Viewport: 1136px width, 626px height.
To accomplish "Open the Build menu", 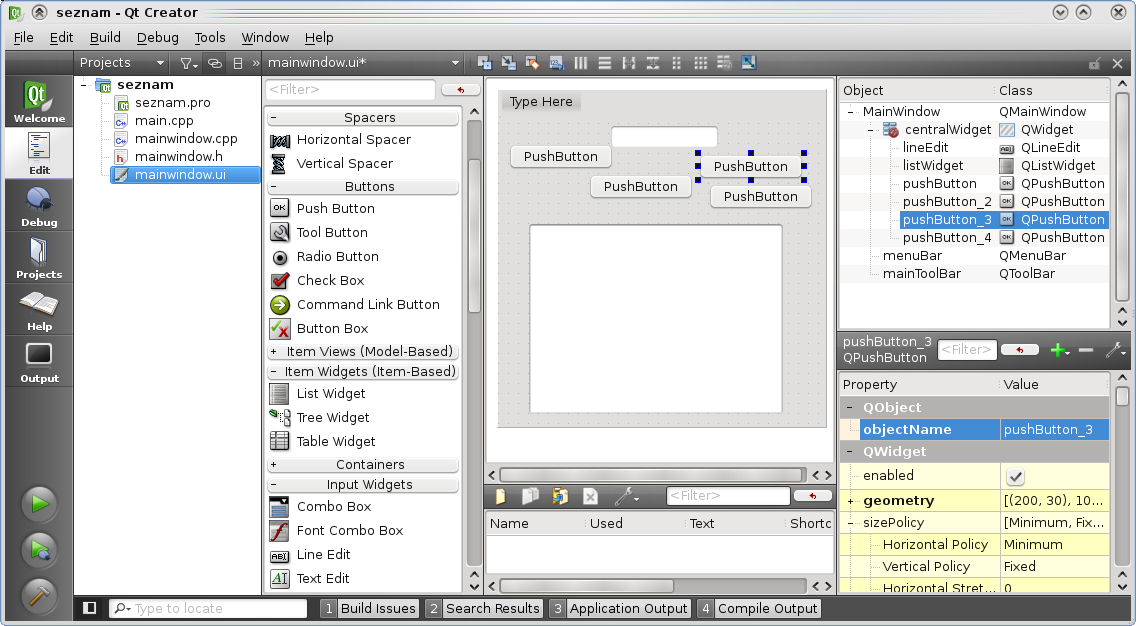I will [105, 38].
